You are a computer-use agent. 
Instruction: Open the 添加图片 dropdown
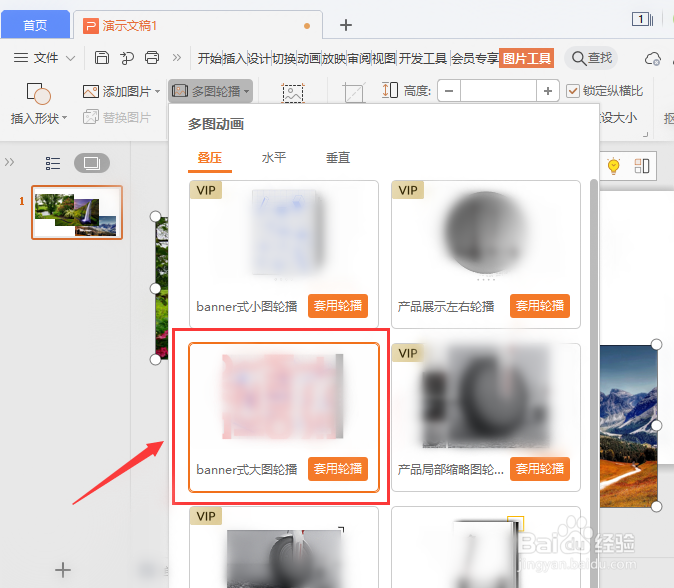(121, 91)
